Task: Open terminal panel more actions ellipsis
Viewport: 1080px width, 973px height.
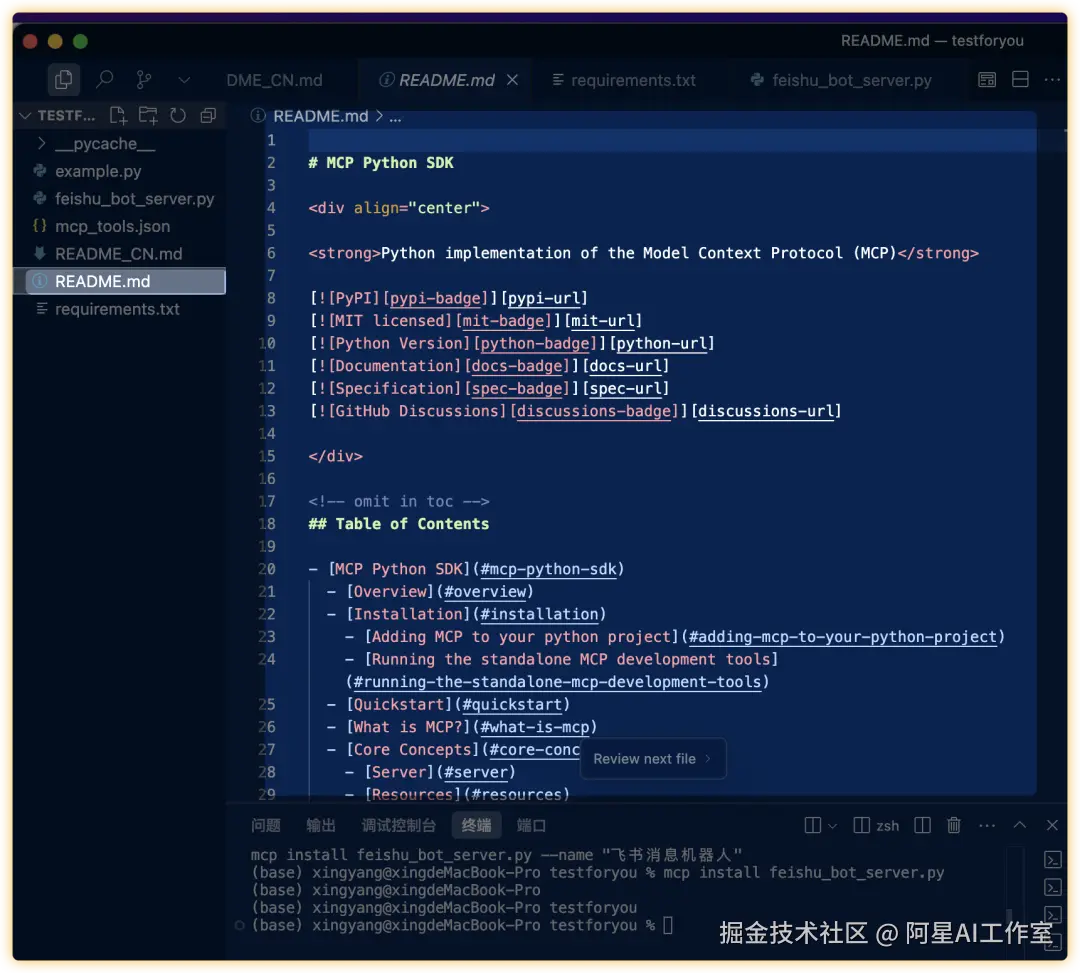Action: (x=986, y=825)
